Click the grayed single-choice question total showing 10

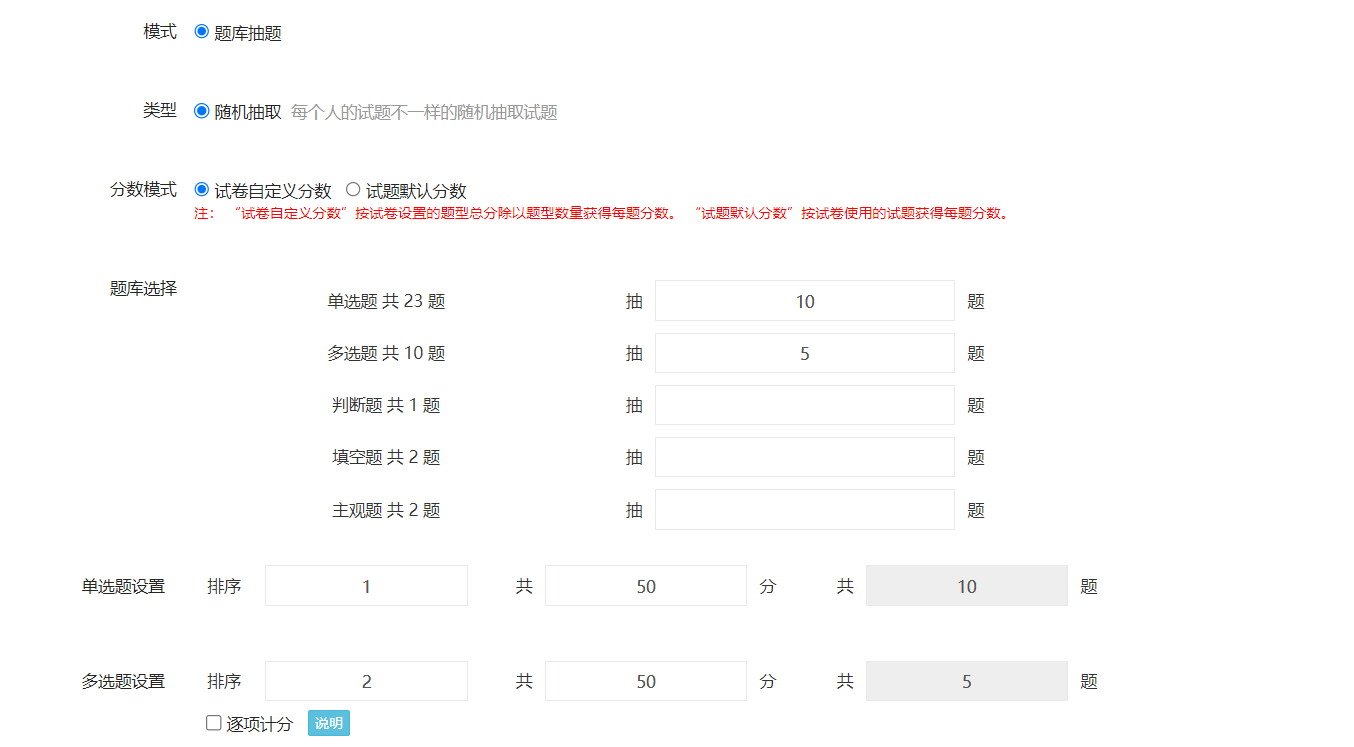966,585
